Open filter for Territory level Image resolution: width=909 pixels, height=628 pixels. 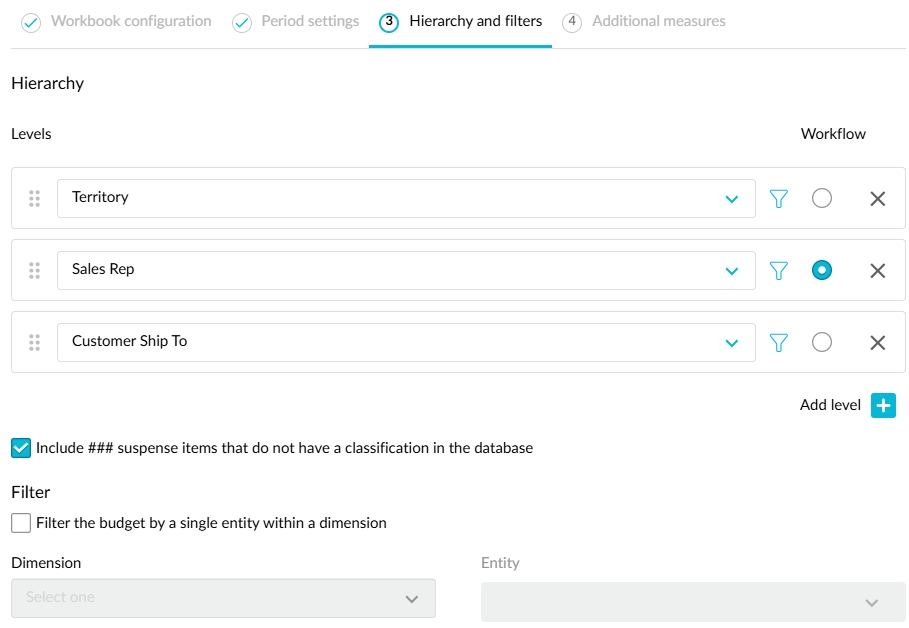[x=779, y=199]
